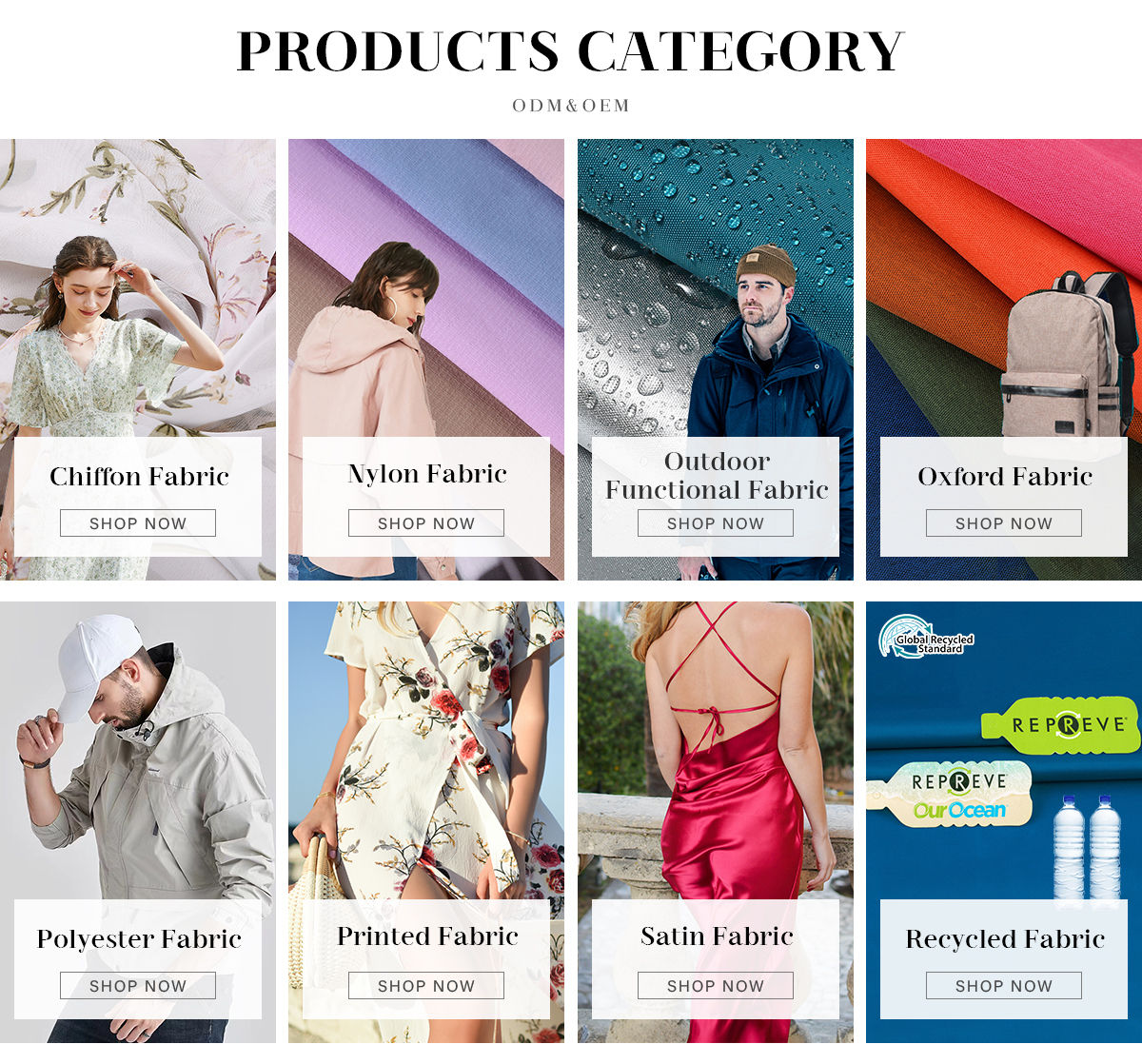Open the Nylon Fabric title link
The width and height of the screenshot is (1142, 1064).
[427, 474]
